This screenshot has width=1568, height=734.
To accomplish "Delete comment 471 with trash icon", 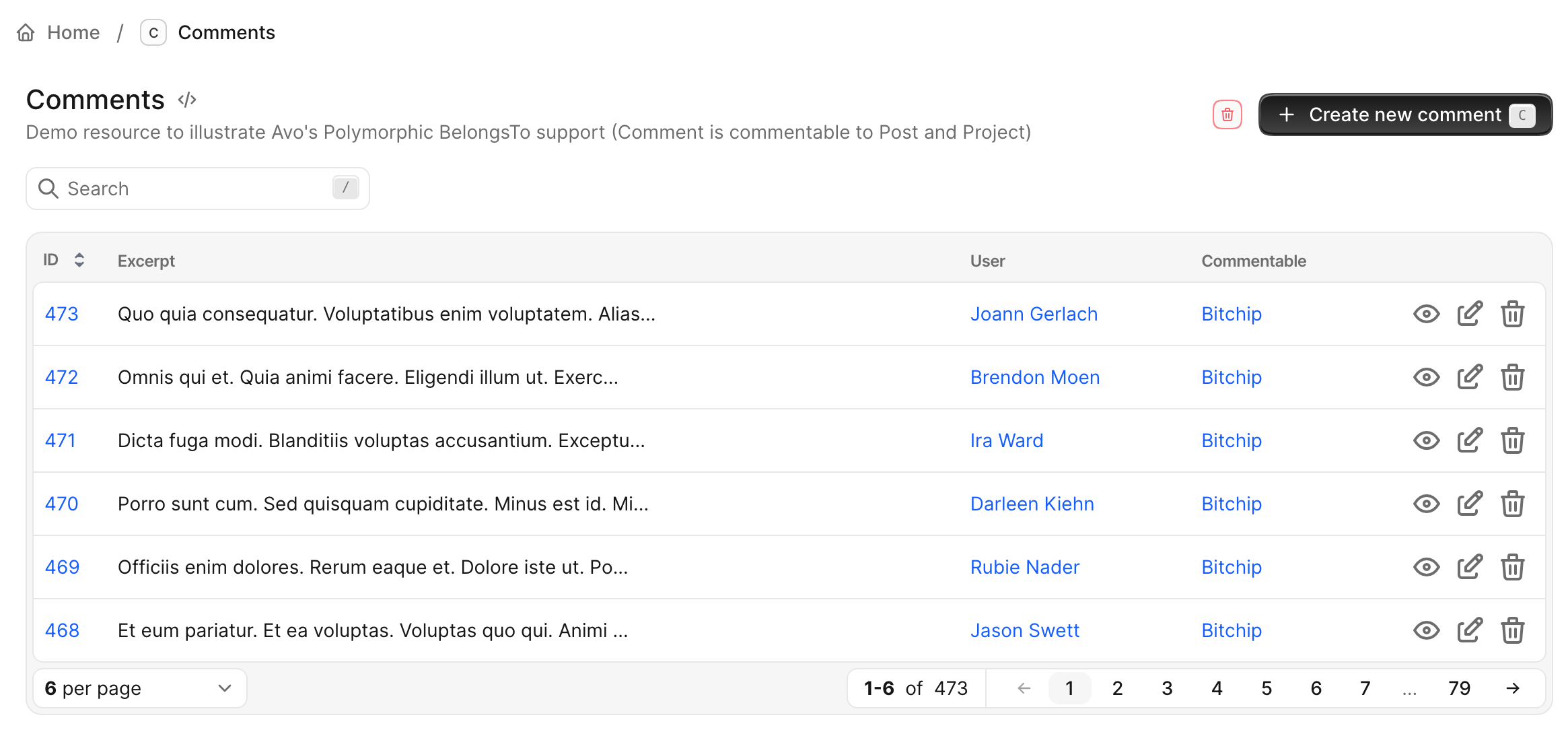I will pos(1512,440).
